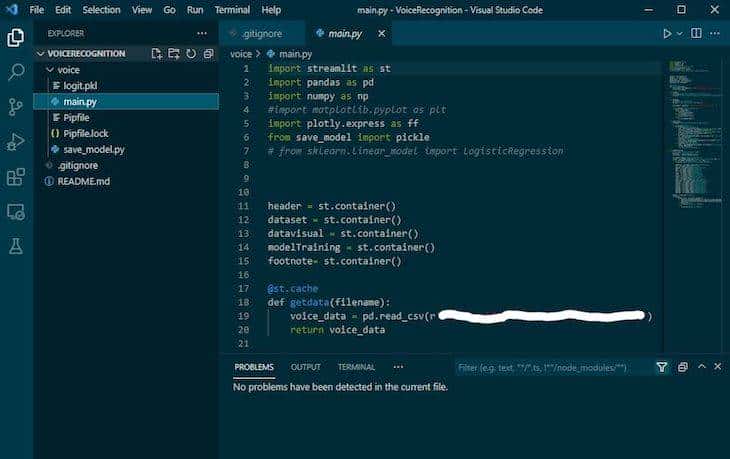Screen dimensions: 730x459
Task: Close the bottom panel
Action: (717, 367)
